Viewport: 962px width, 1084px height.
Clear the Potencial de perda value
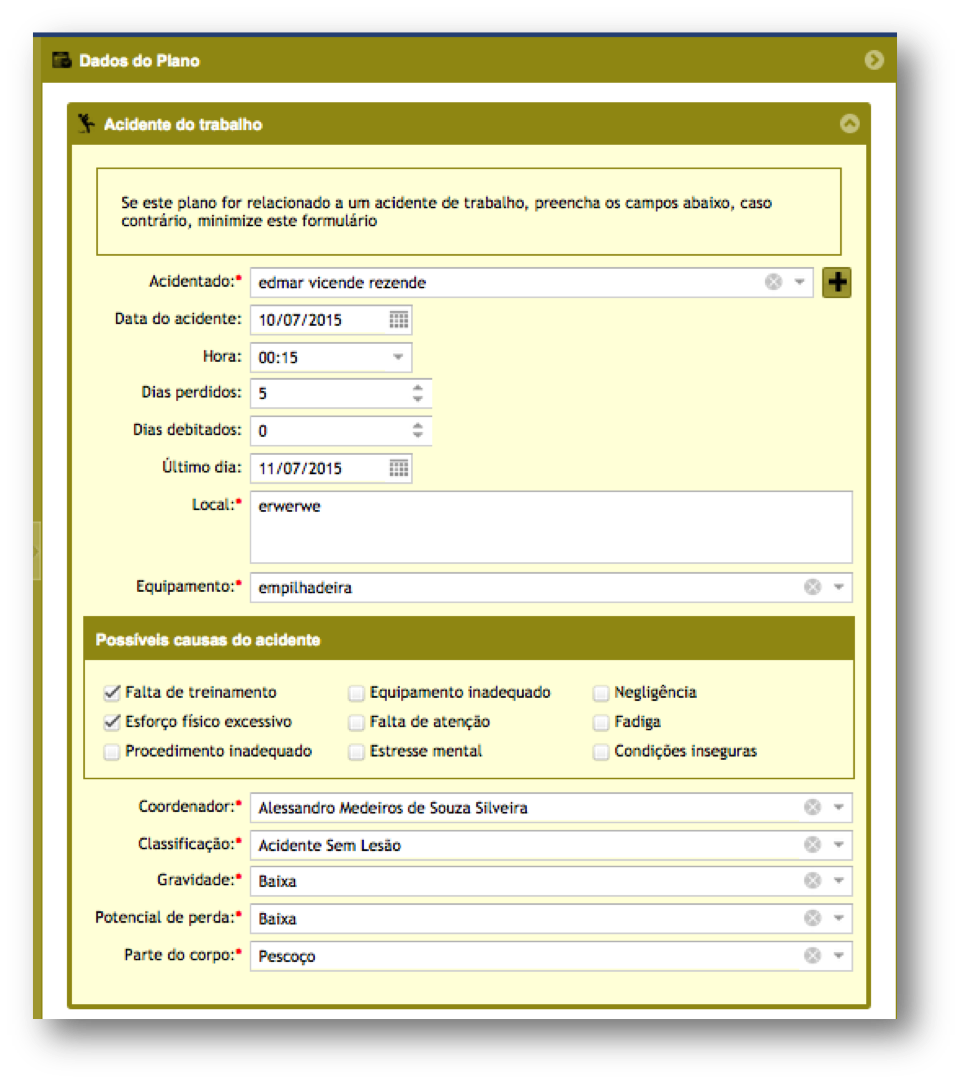(x=813, y=918)
